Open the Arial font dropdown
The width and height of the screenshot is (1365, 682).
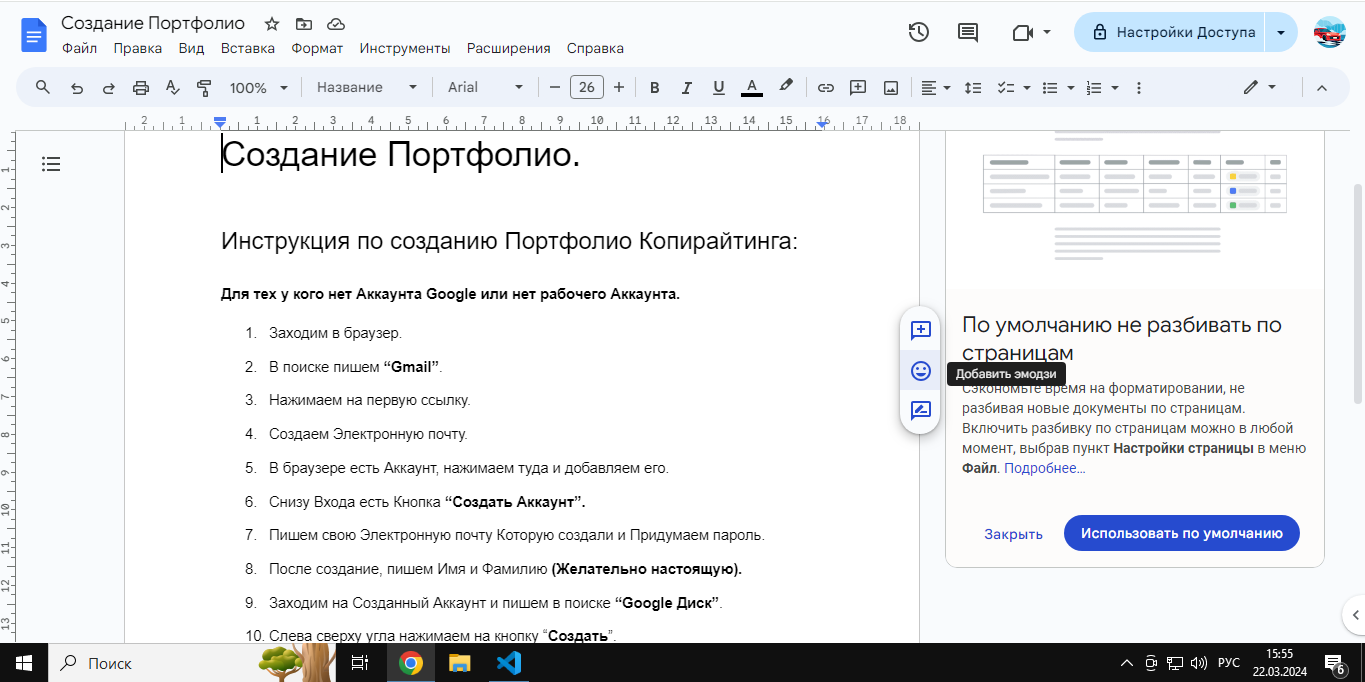tap(485, 87)
